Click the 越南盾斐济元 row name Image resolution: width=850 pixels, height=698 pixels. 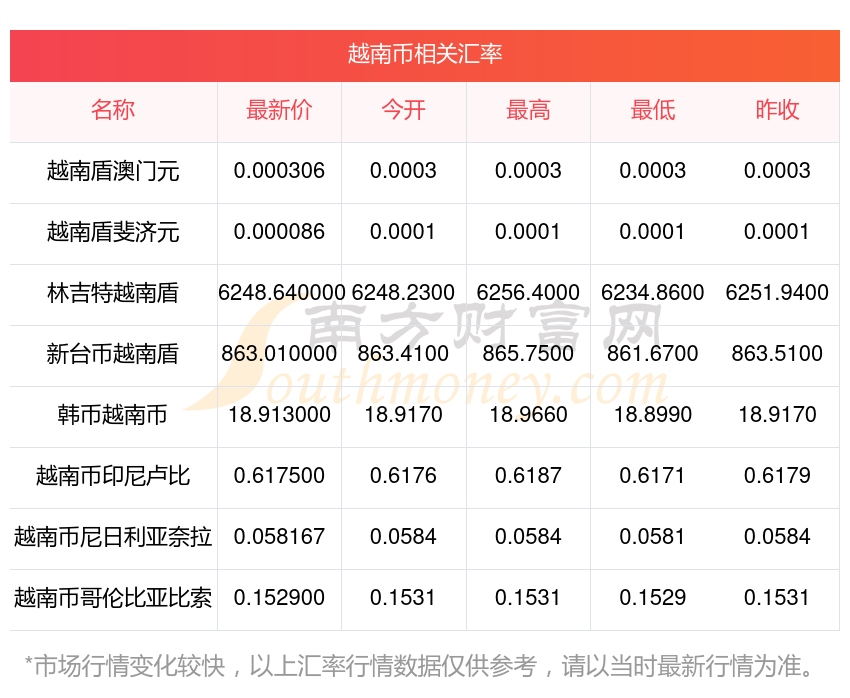113,232
